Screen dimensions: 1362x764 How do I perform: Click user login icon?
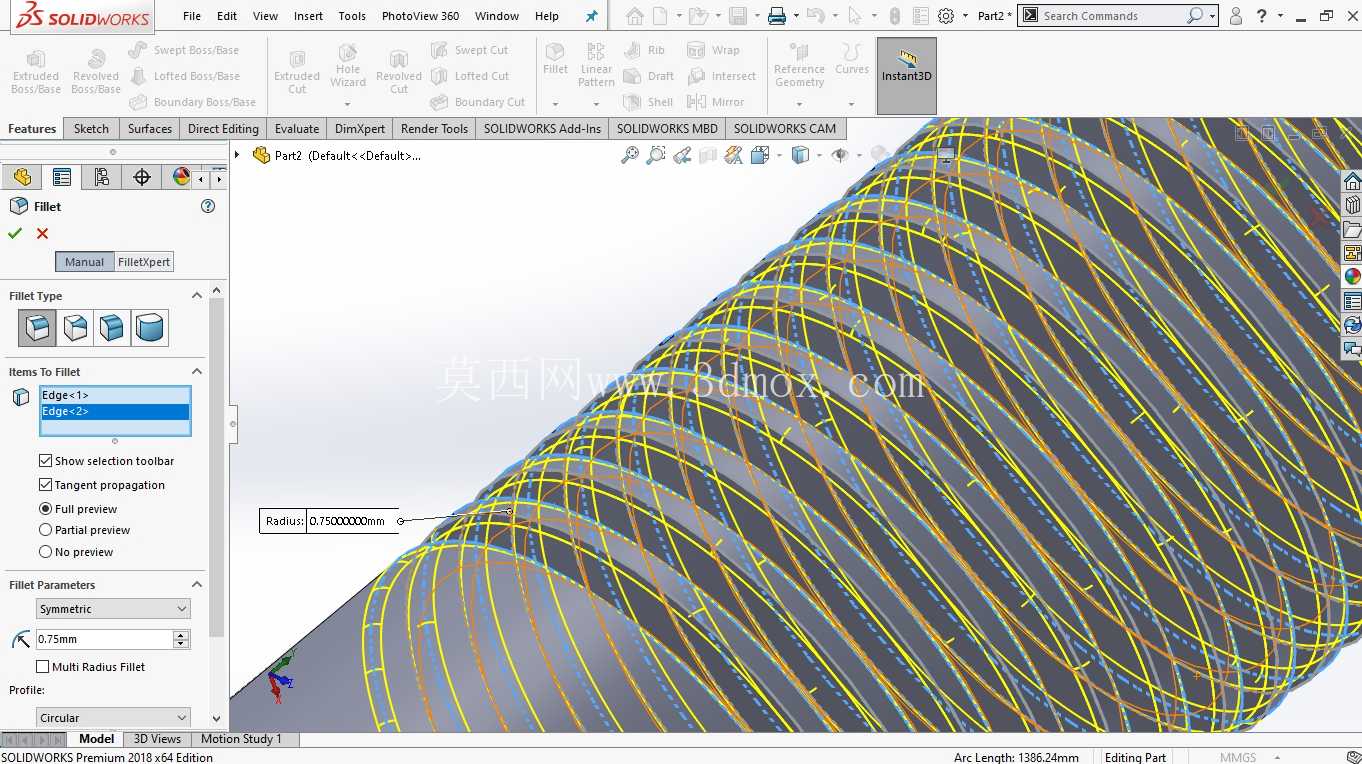point(1236,16)
